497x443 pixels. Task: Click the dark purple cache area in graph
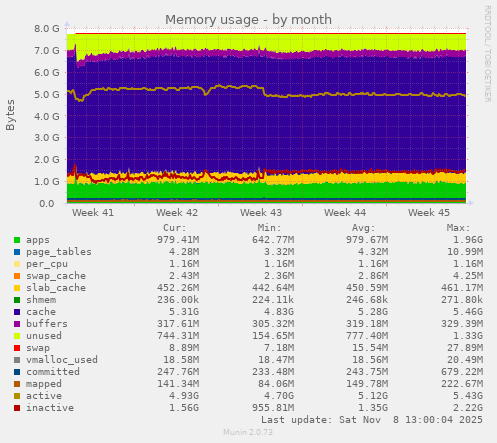[267, 133]
